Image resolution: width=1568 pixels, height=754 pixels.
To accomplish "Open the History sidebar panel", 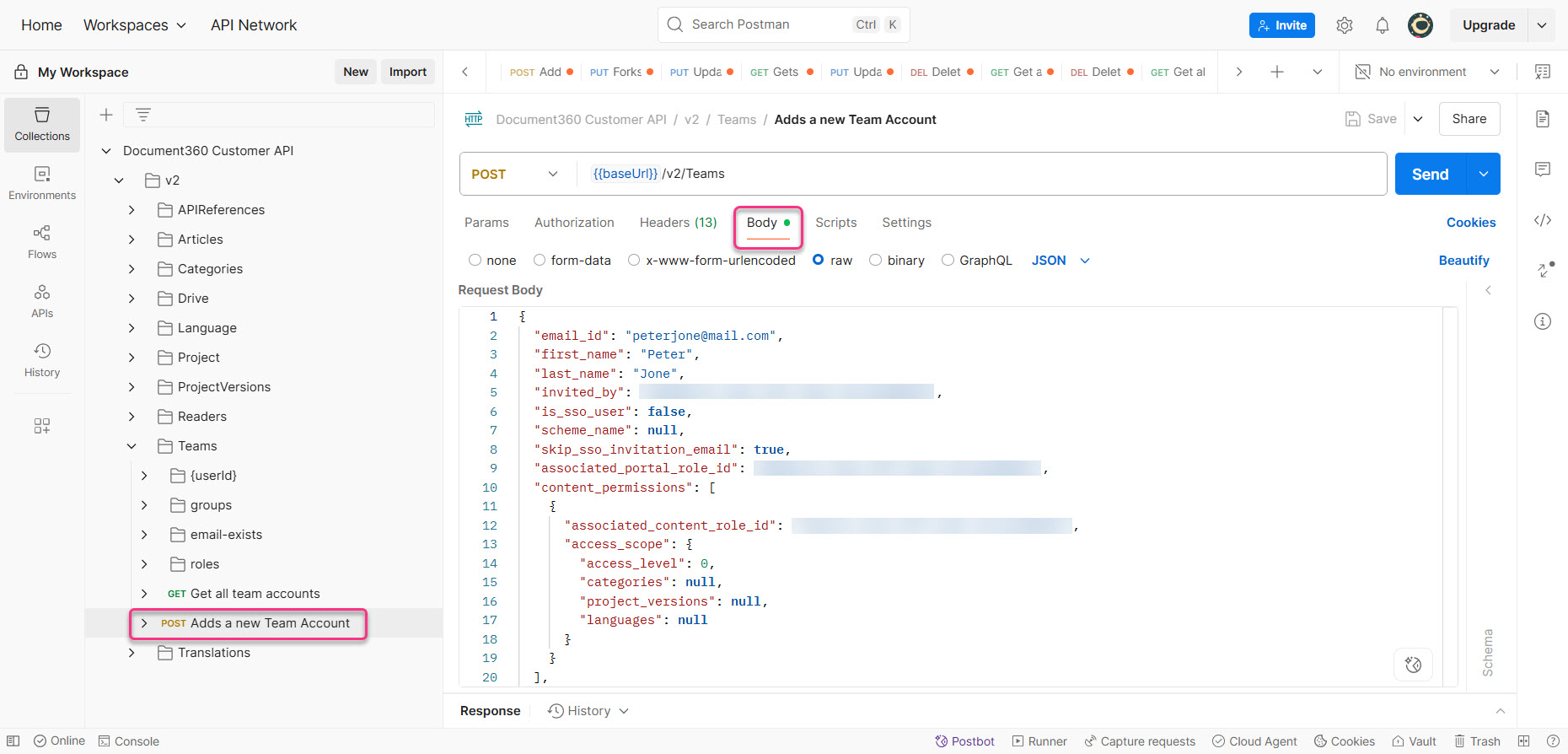I will [x=42, y=360].
